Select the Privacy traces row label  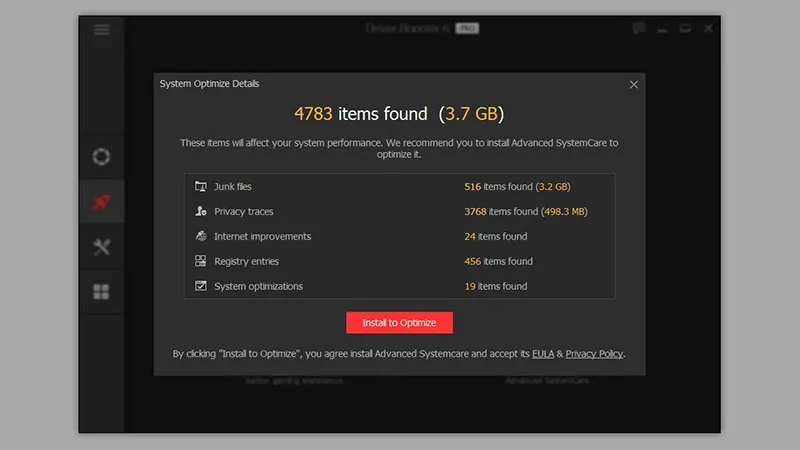243,212
